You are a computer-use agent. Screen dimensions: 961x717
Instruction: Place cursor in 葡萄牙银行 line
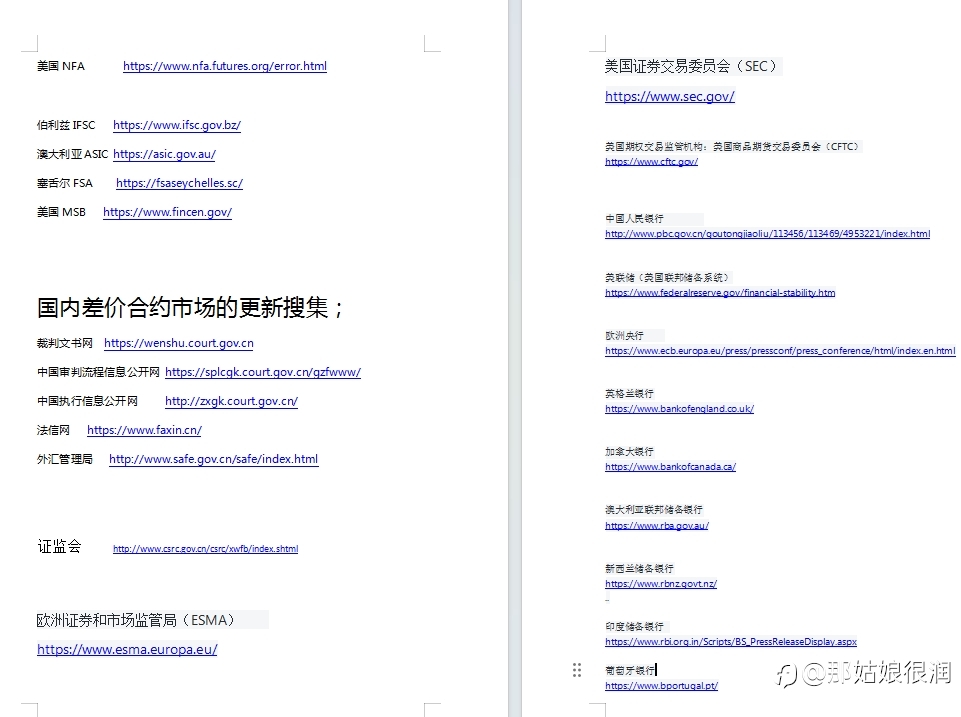pyautogui.click(x=629, y=670)
